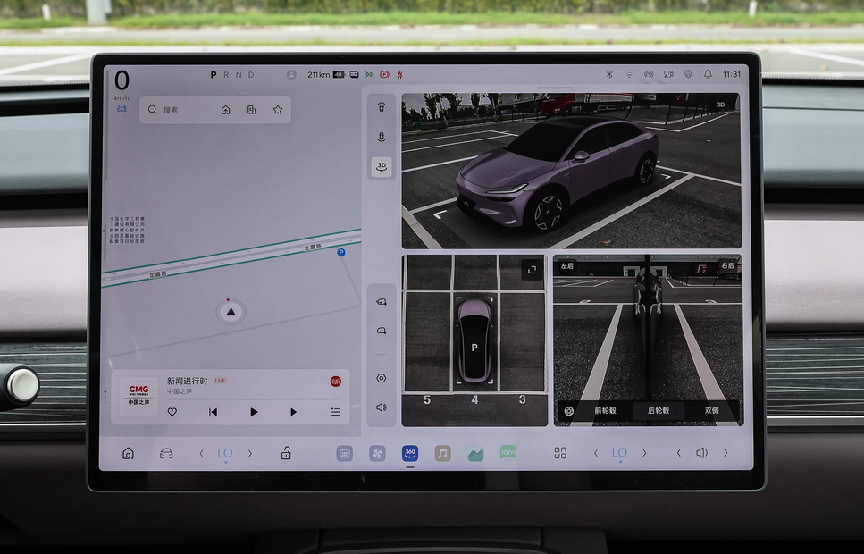
Task: Navigate to company using building icon
Action: 251,110
